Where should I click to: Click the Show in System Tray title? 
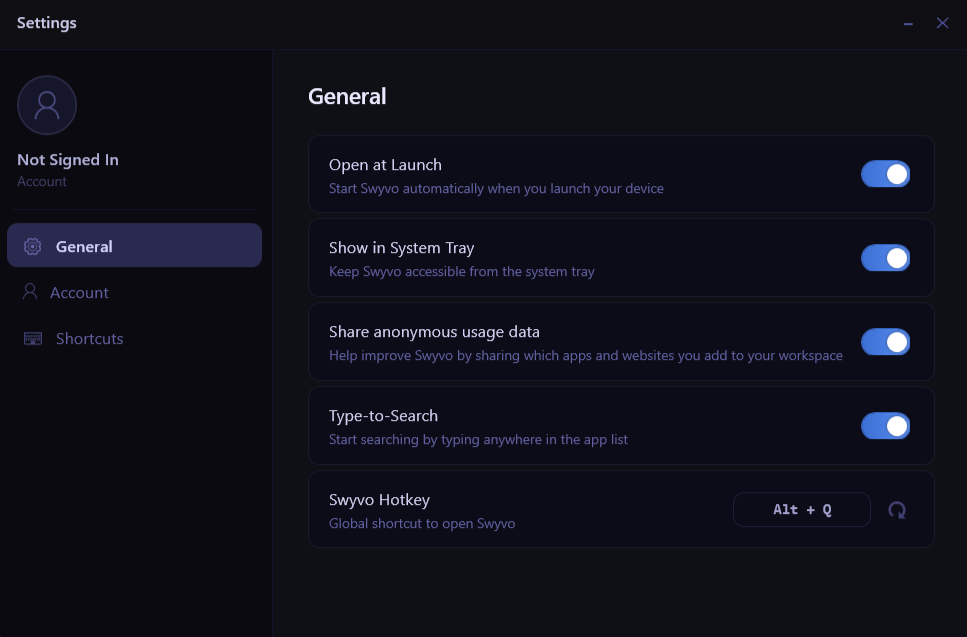point(401,248)
